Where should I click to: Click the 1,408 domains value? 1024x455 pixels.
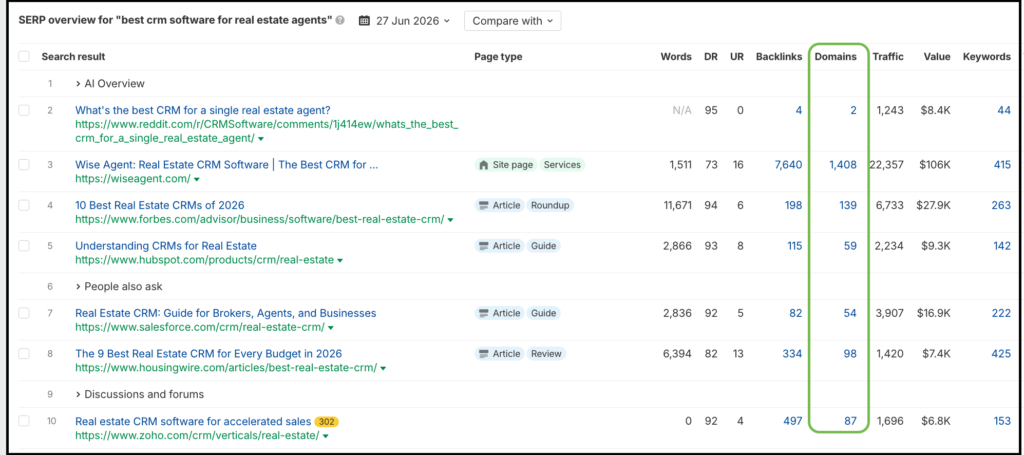[x=842, y=165]
